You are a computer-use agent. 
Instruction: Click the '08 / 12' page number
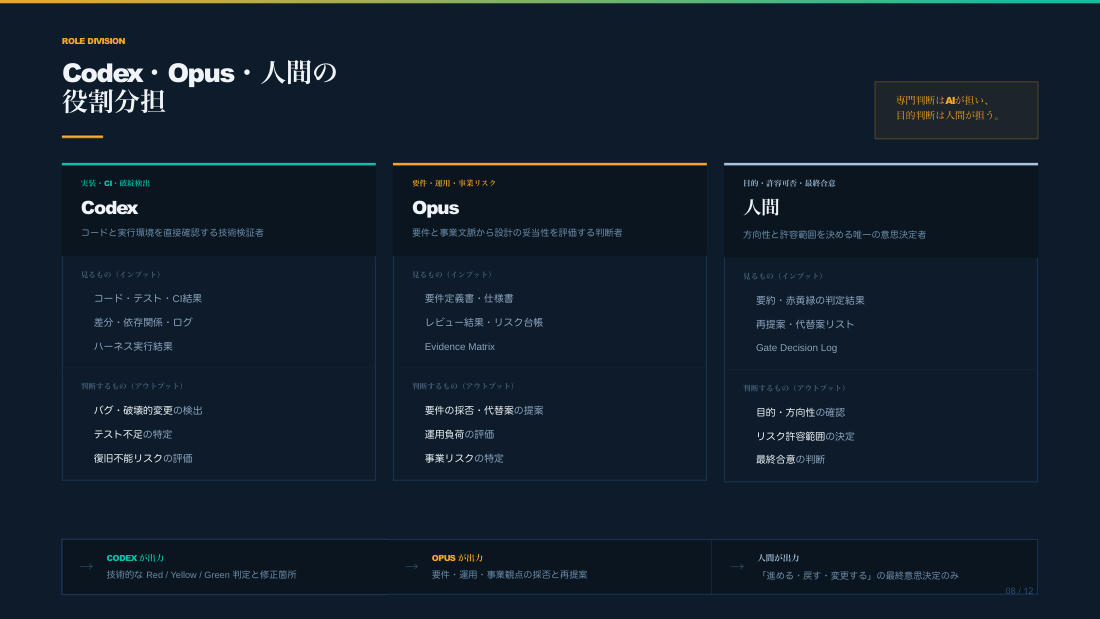point(1019,591)
